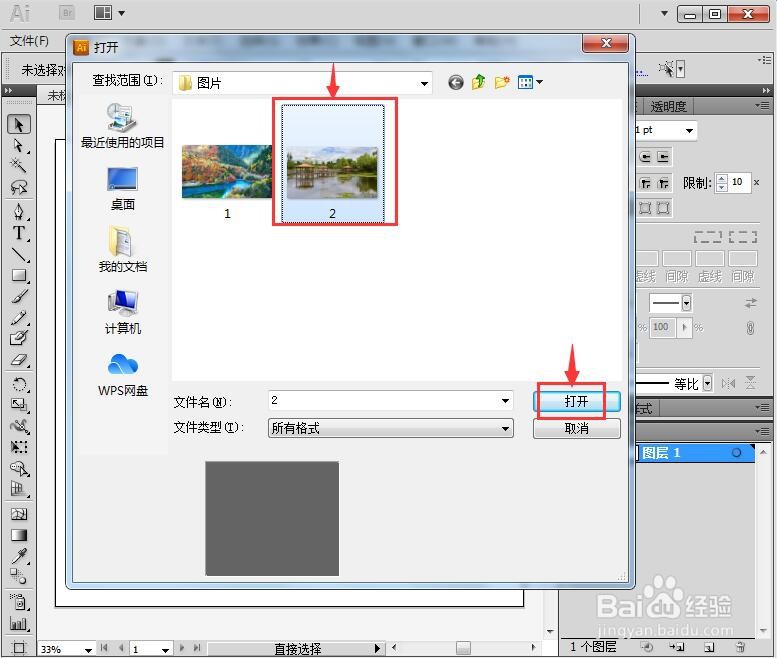
Task: Select image thumbnail named 2
Action: coord(333,164)
